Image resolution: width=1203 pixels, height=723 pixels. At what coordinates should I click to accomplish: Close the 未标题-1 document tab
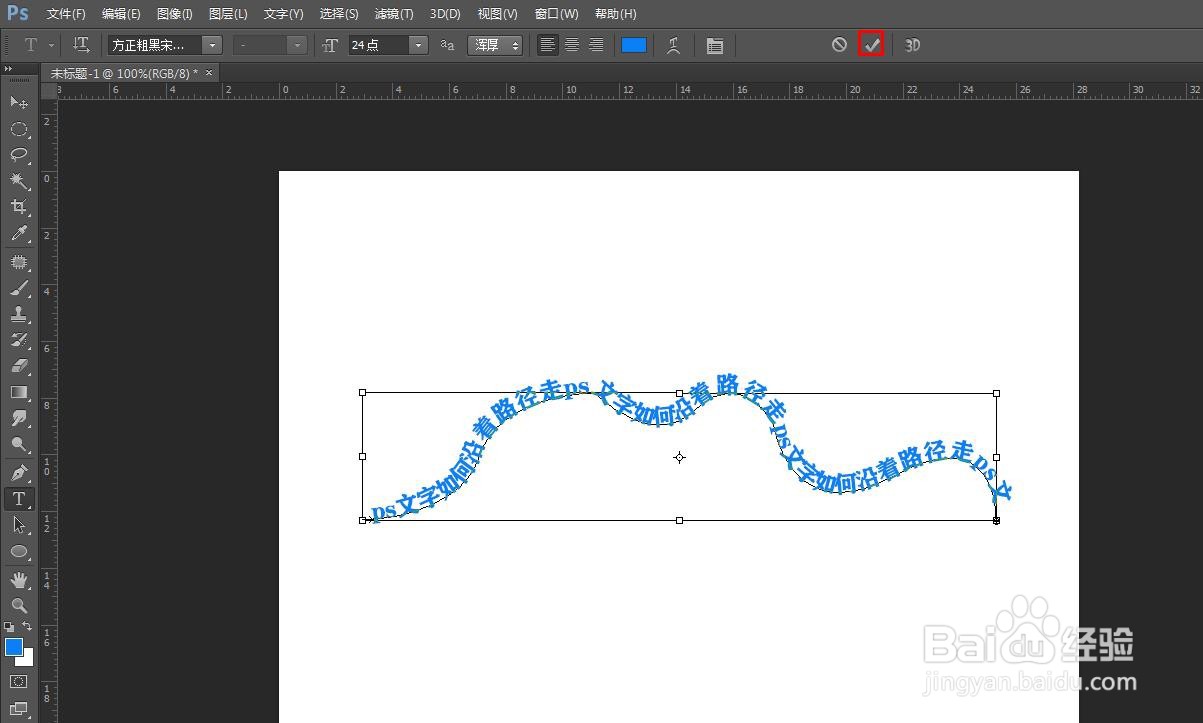(209, 73)
